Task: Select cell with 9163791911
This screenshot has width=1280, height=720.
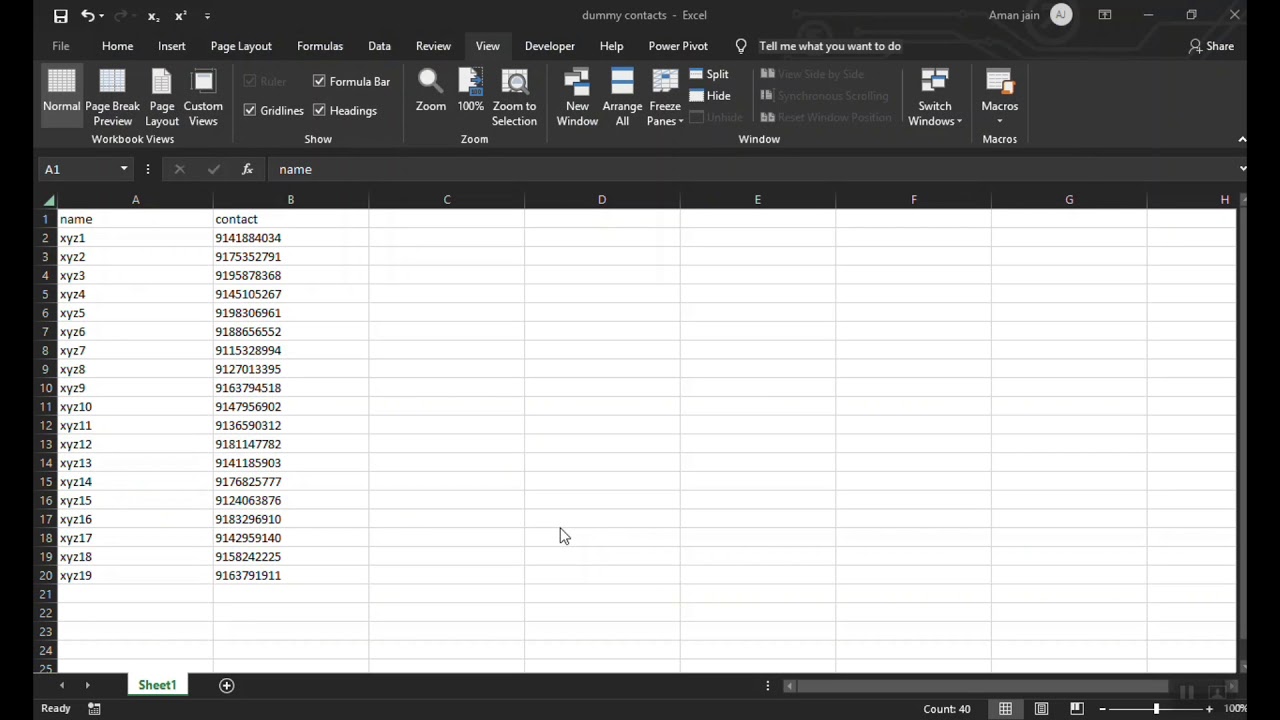Action: tap(291, 576)
